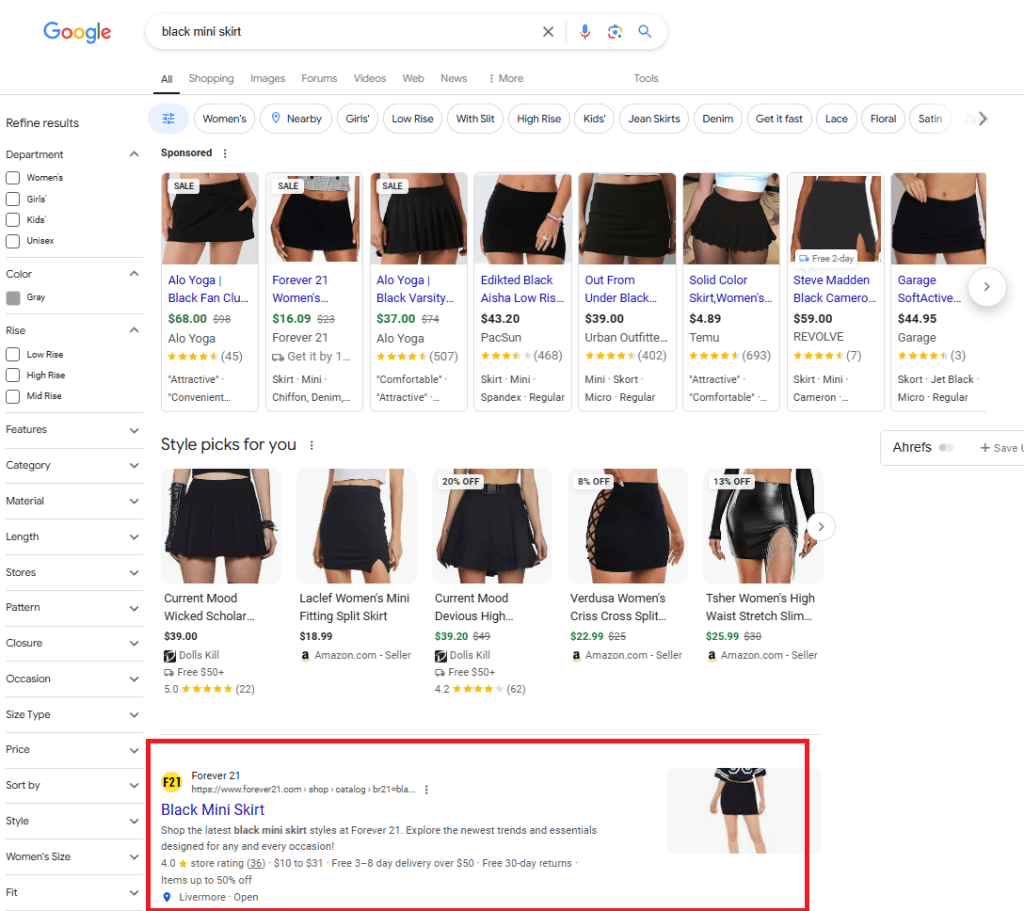This screenshot has width=1024, height=911.
Task: Clear the search box with X icon
Action: click(x=548, y=32)
